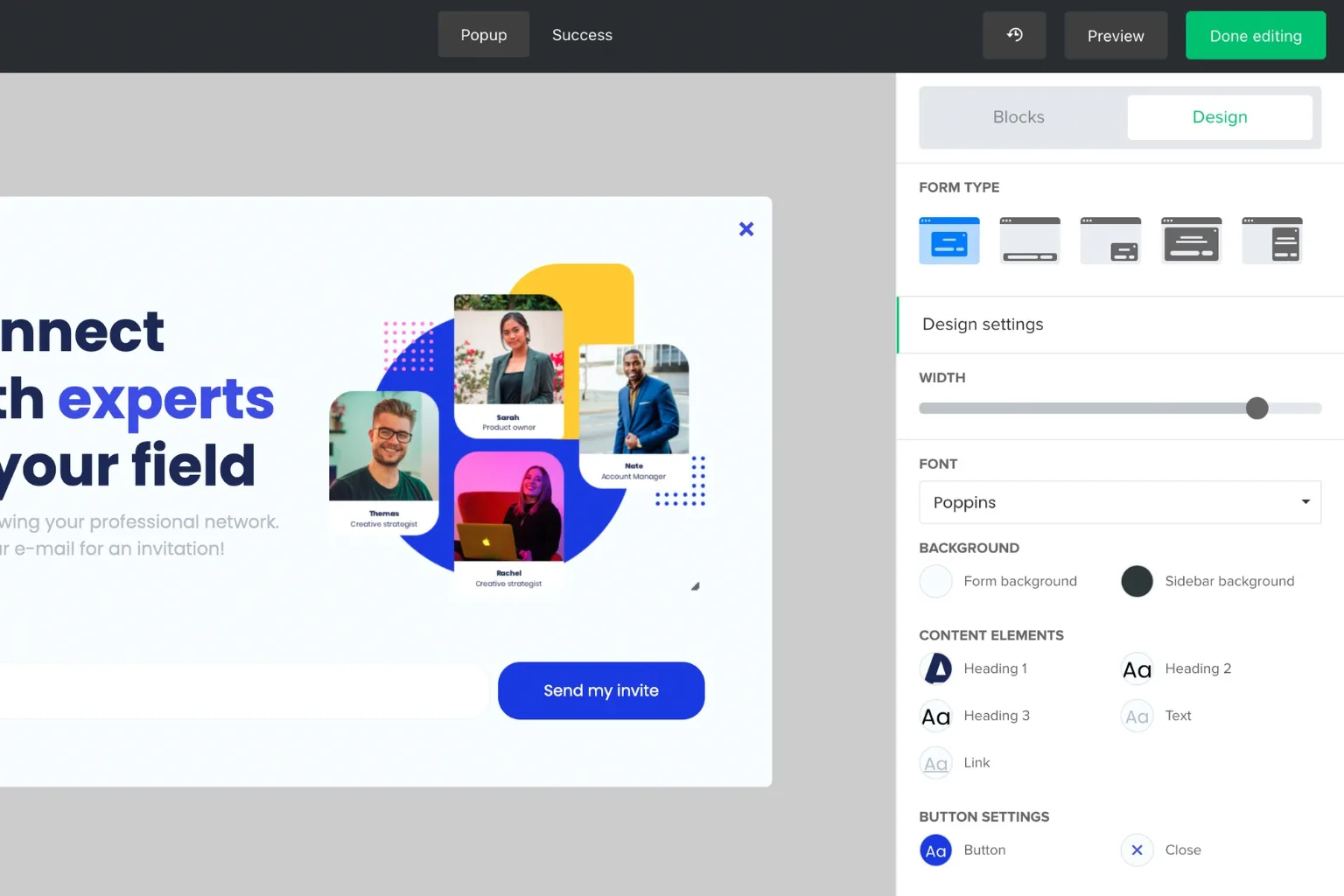Open Heading 3 style icon
This screenshot has height=896, width=1344.
(936, 716)
